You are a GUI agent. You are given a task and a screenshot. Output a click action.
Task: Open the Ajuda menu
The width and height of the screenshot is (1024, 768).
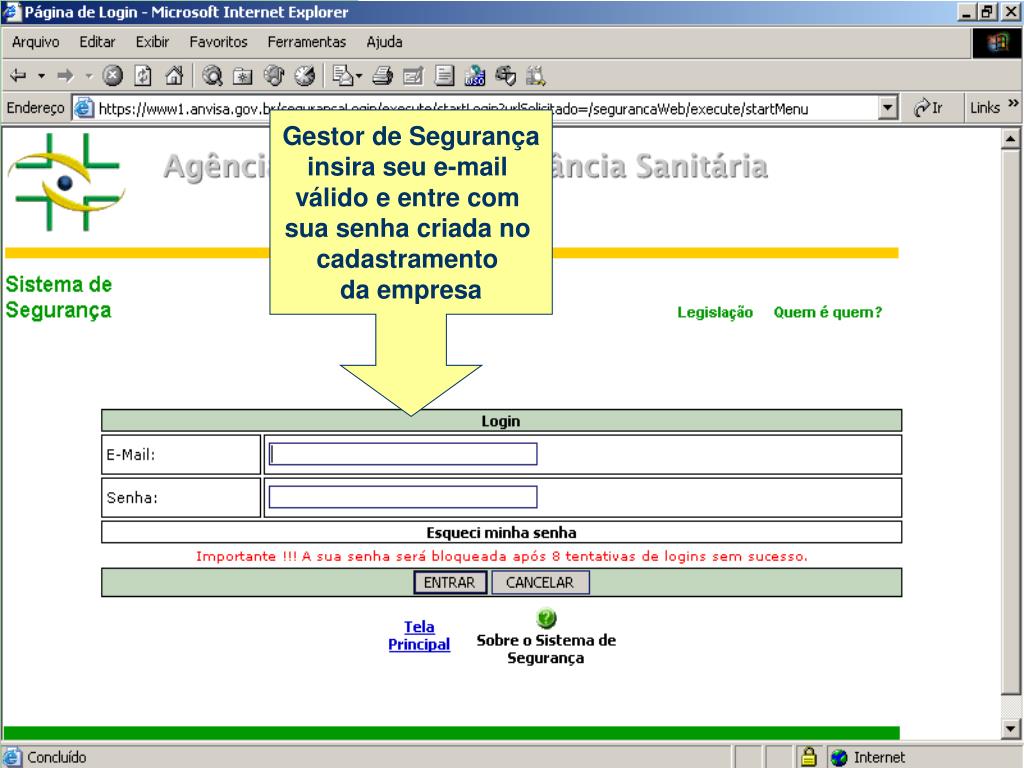click(x=384, y=42)
